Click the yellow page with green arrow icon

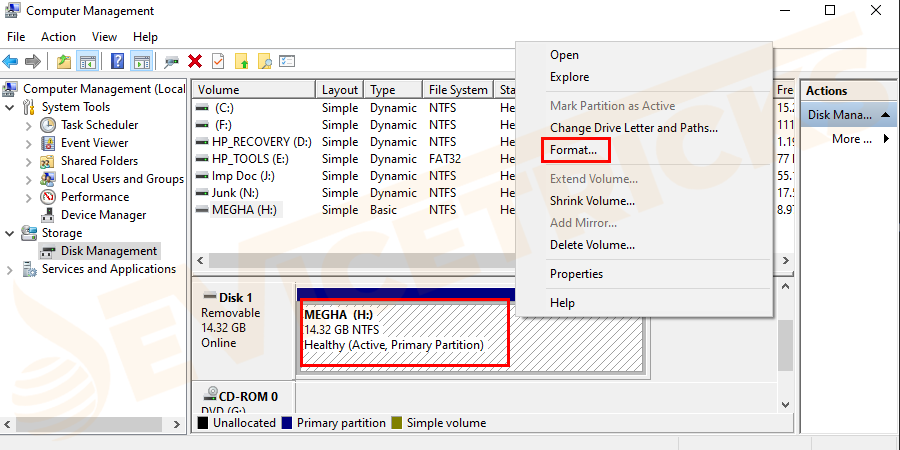coord(242,61)
